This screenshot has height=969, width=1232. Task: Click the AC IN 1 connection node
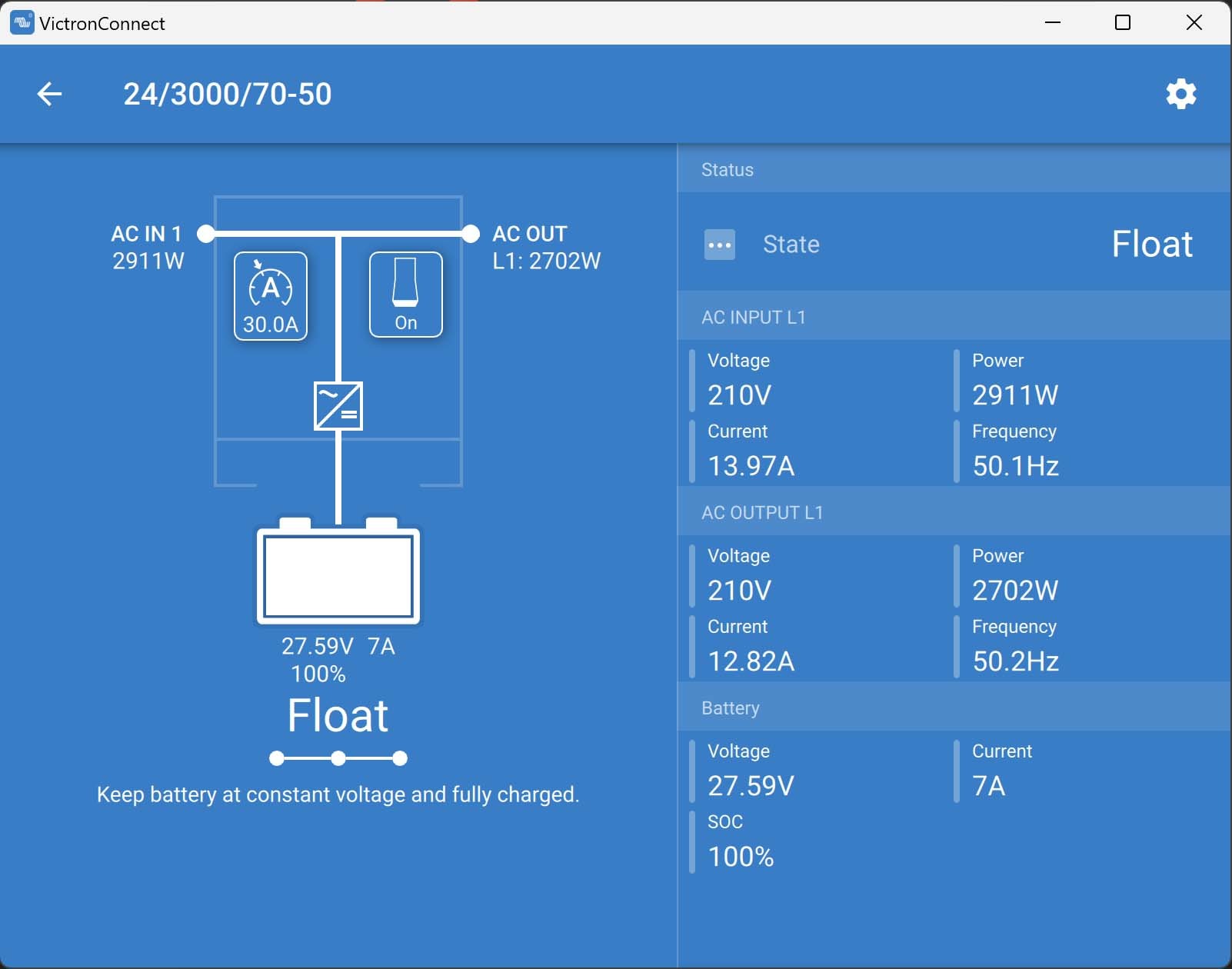pyautogui.click(x=205, y=234)
